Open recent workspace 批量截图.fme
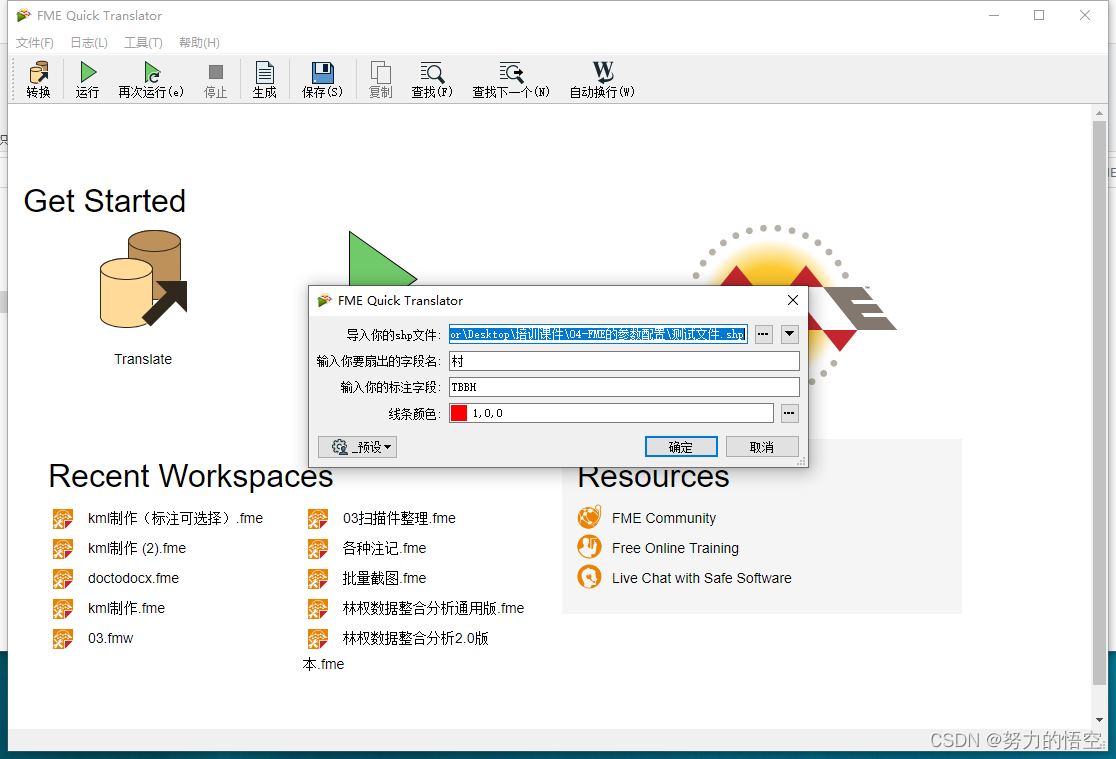This screenshot has width=1116, height=759. pos(384,578)
